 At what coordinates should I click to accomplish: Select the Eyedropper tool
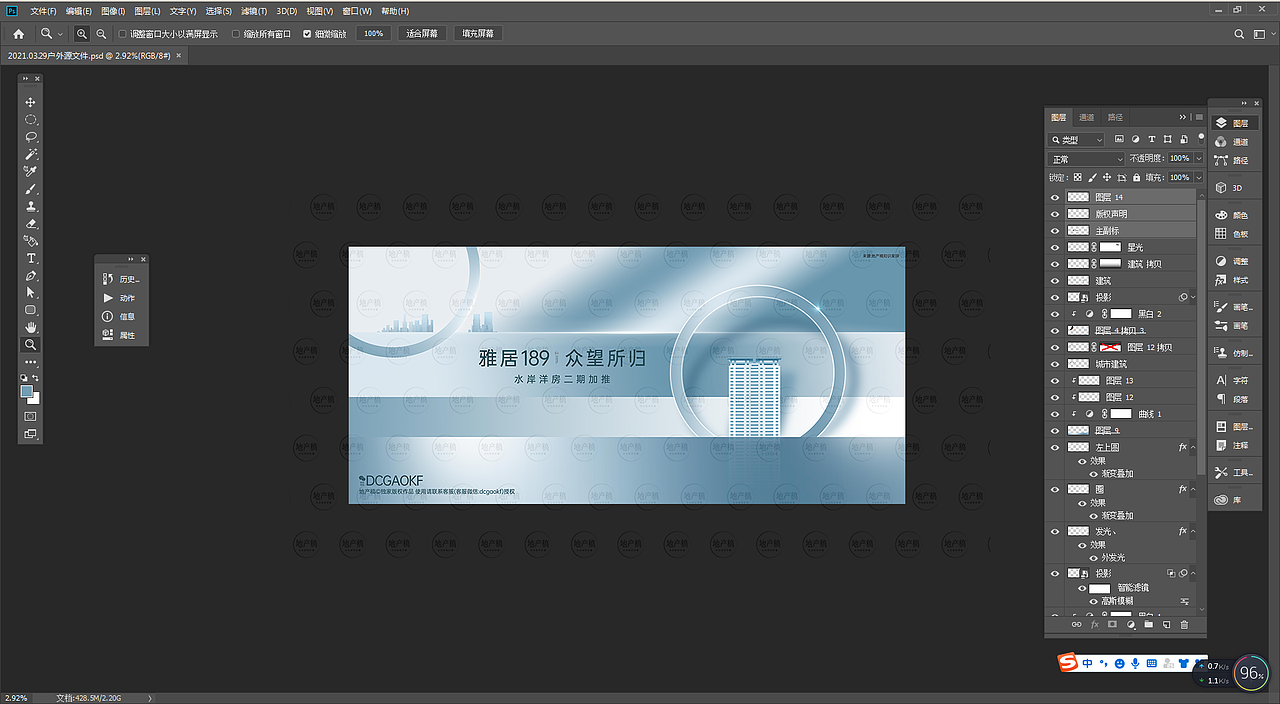pos(31,172)
